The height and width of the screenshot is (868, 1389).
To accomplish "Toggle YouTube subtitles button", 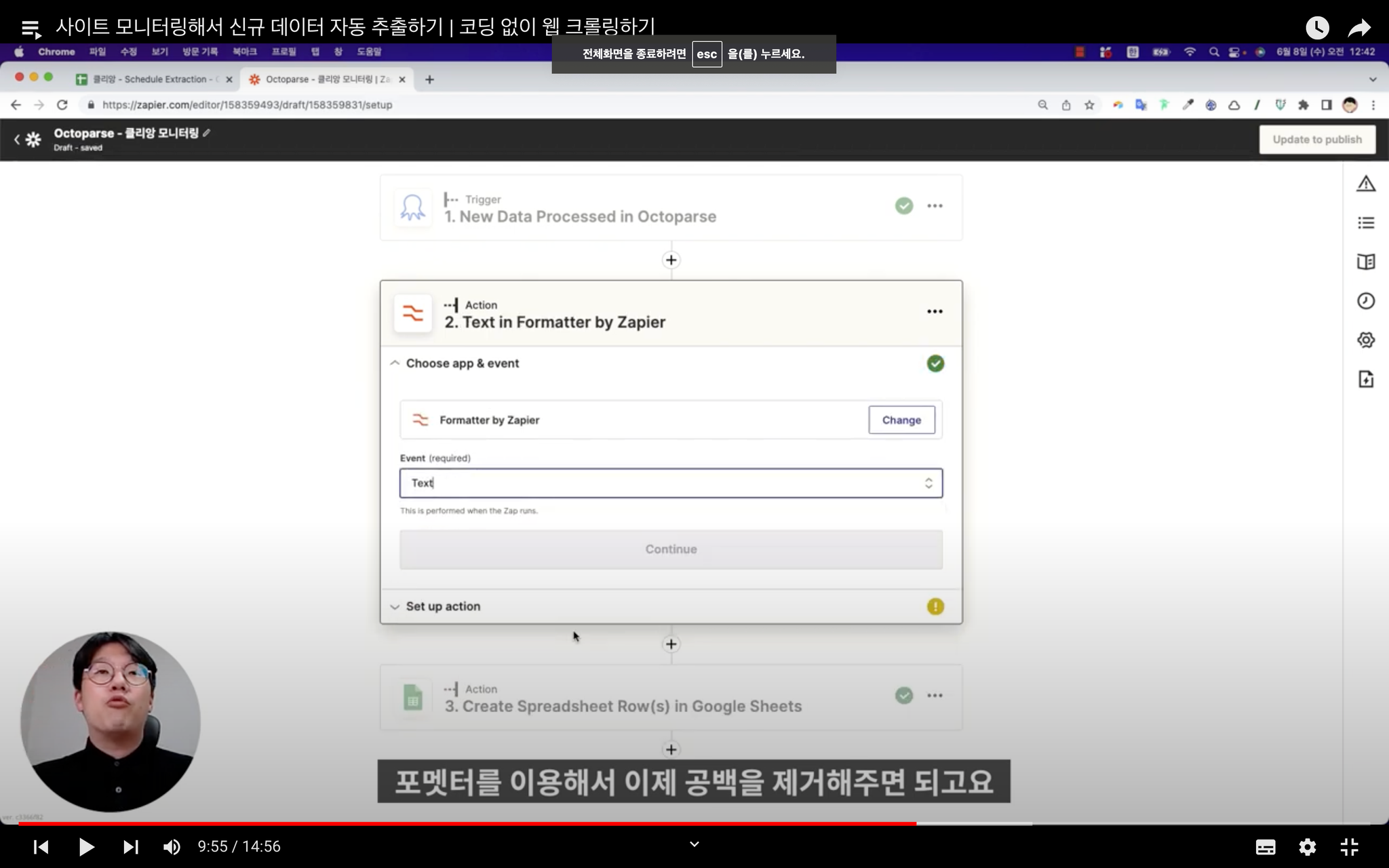I will click(x=1266, y=846).
